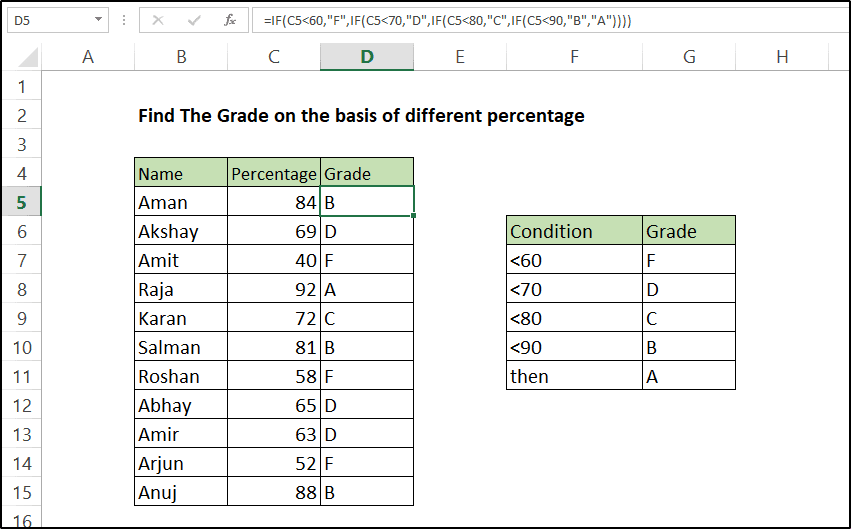Select column E header
Viewport: 851px width, 529px height.
(x=460, y=57)
